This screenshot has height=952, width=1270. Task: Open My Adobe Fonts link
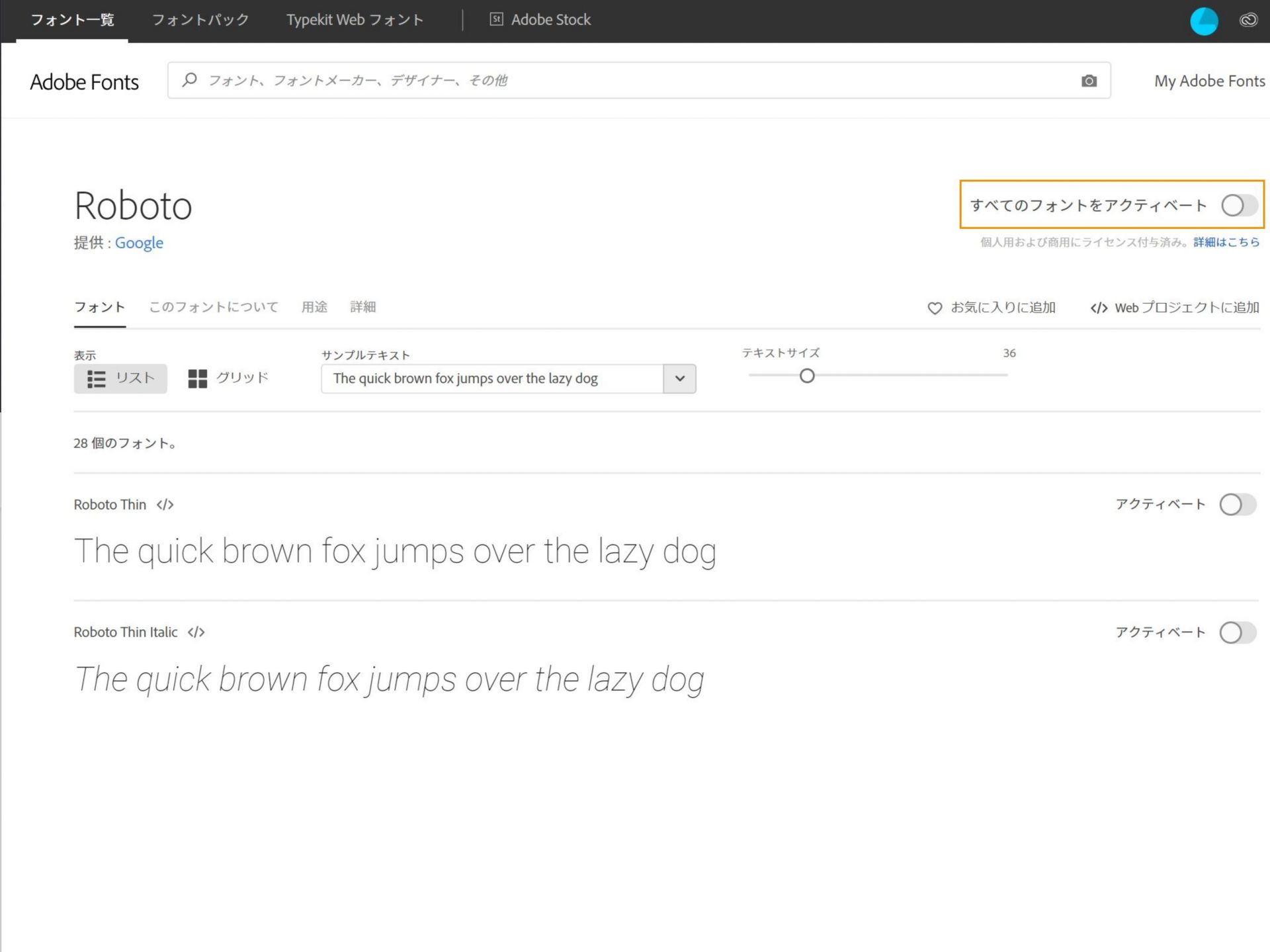[x=1210, y=81]
